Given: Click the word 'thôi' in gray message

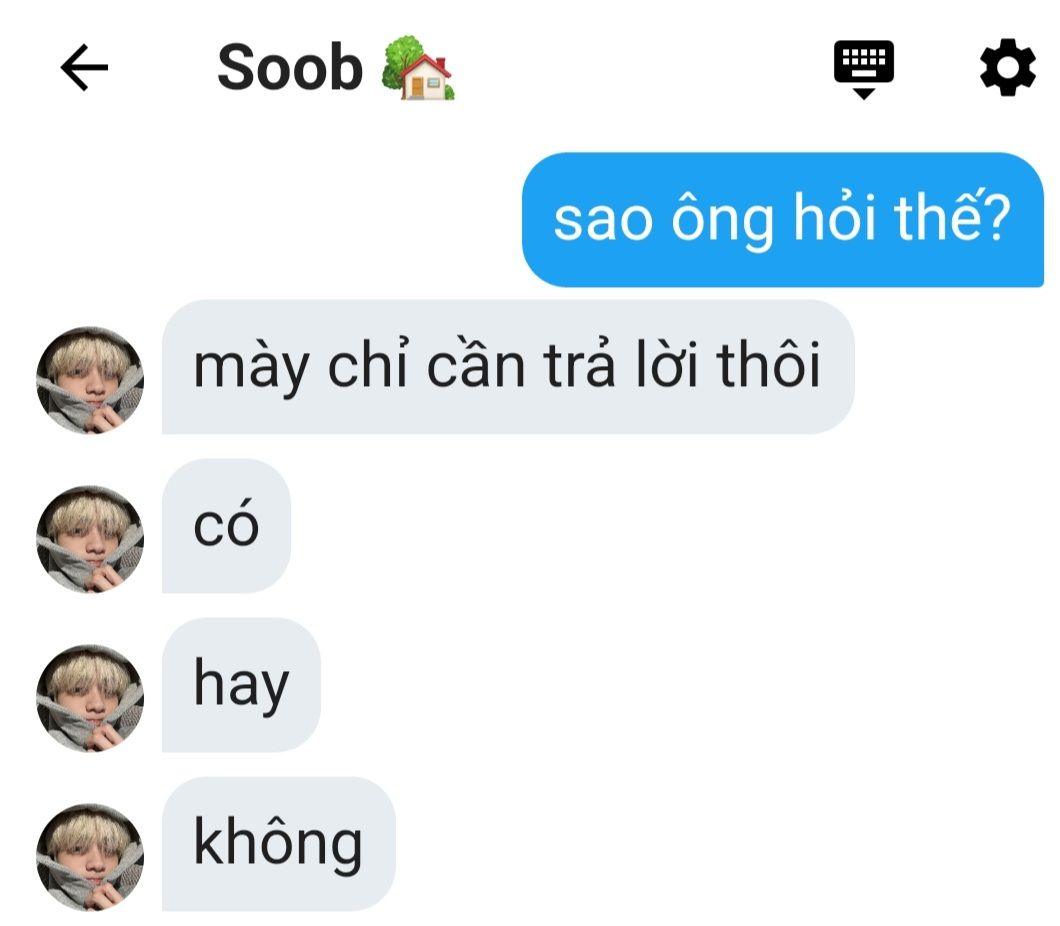Looking at the screenshot, I should (x=769, y=364).
